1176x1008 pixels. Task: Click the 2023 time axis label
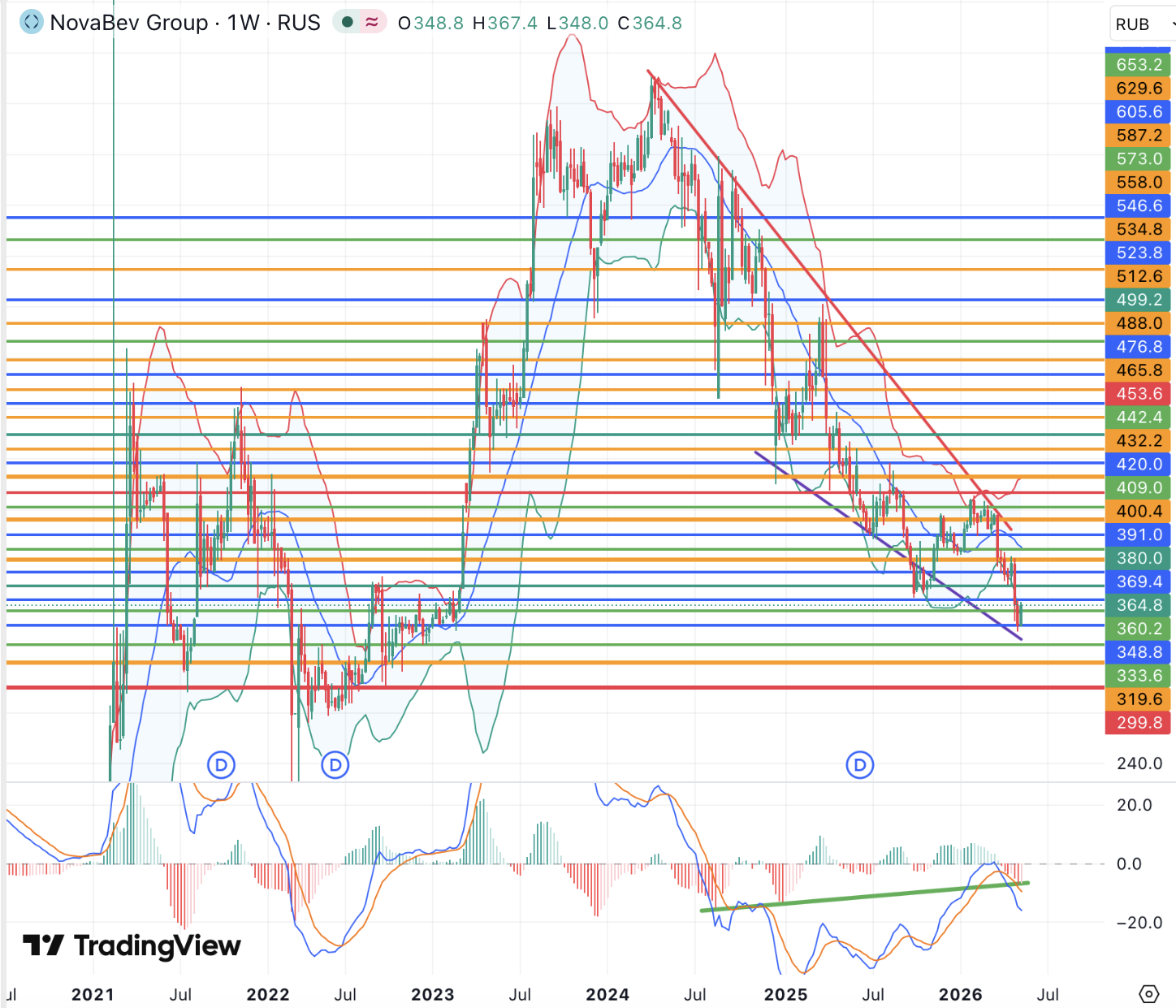(x=433, y=995)
